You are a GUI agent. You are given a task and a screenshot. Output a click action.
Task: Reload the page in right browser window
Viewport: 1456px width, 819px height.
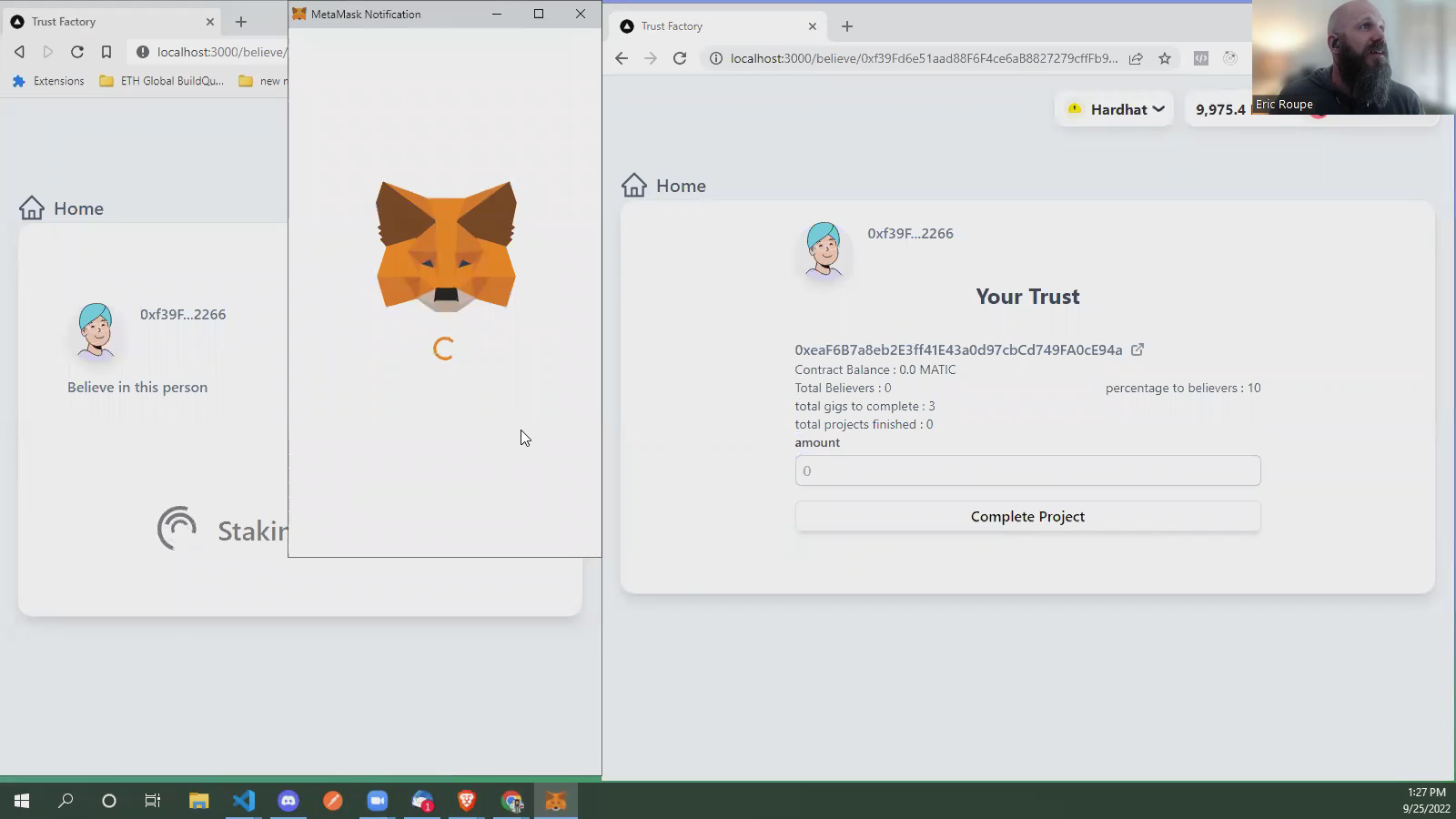(x=680, y=58)
